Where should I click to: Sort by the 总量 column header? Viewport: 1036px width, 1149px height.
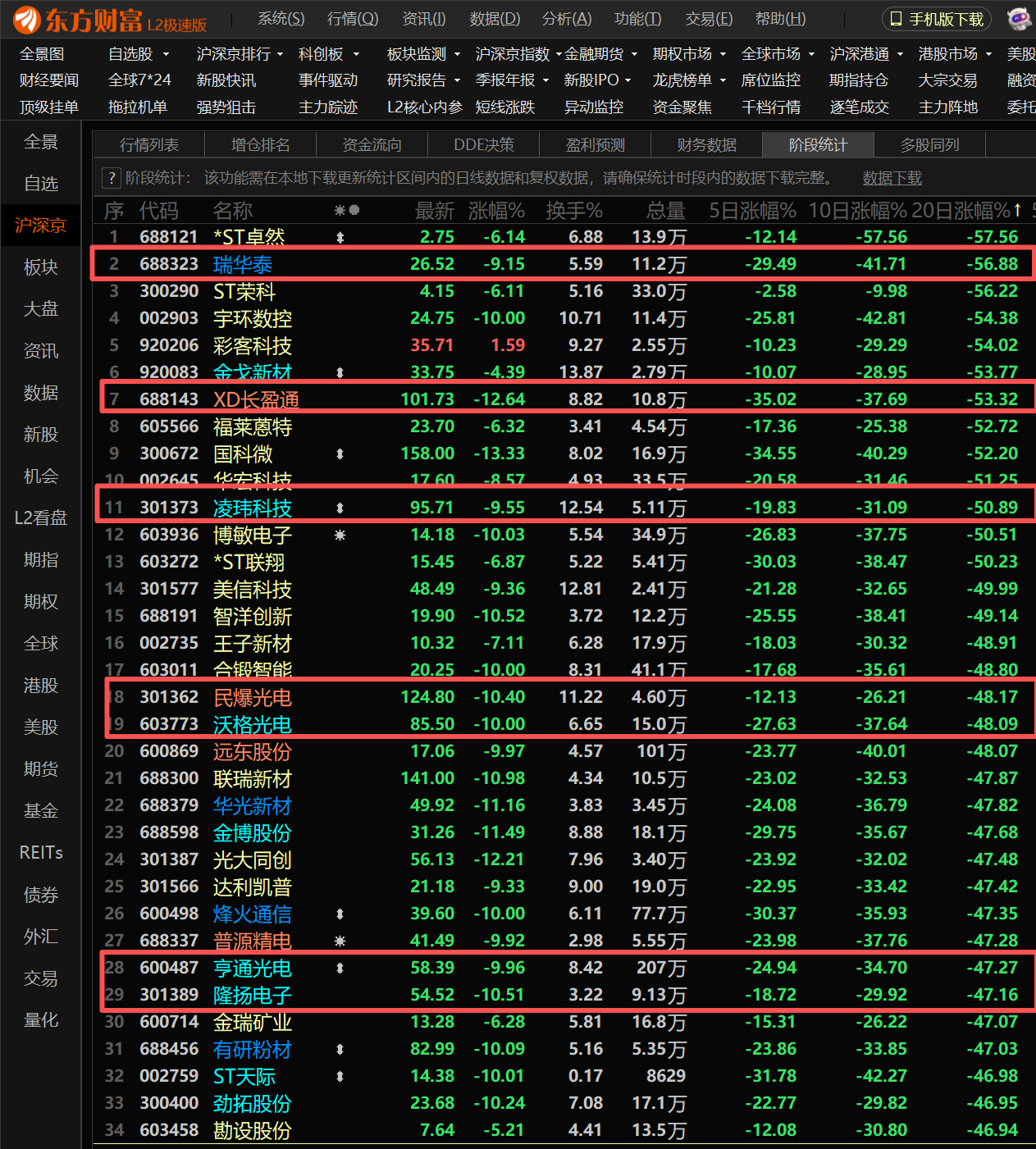click(665, 211)
